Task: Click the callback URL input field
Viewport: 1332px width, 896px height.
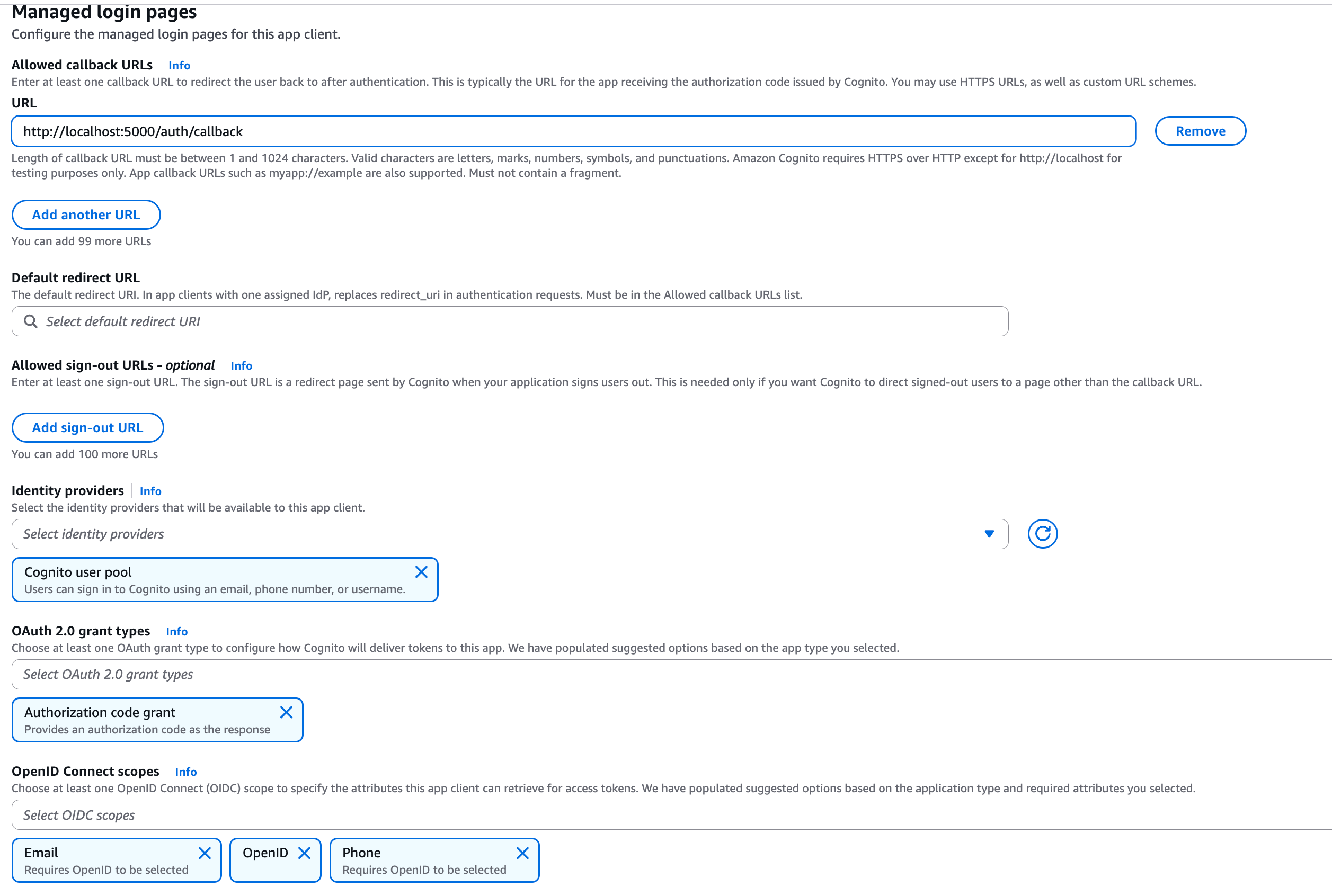Action: point(573,131)
